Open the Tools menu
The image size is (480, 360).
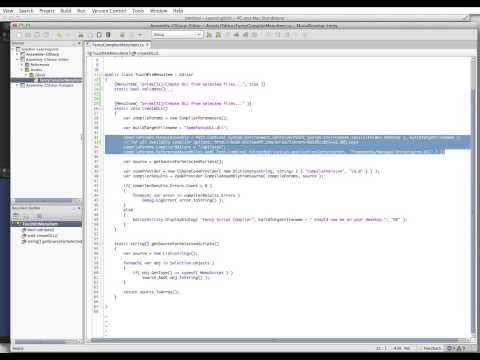click(138, 11)
